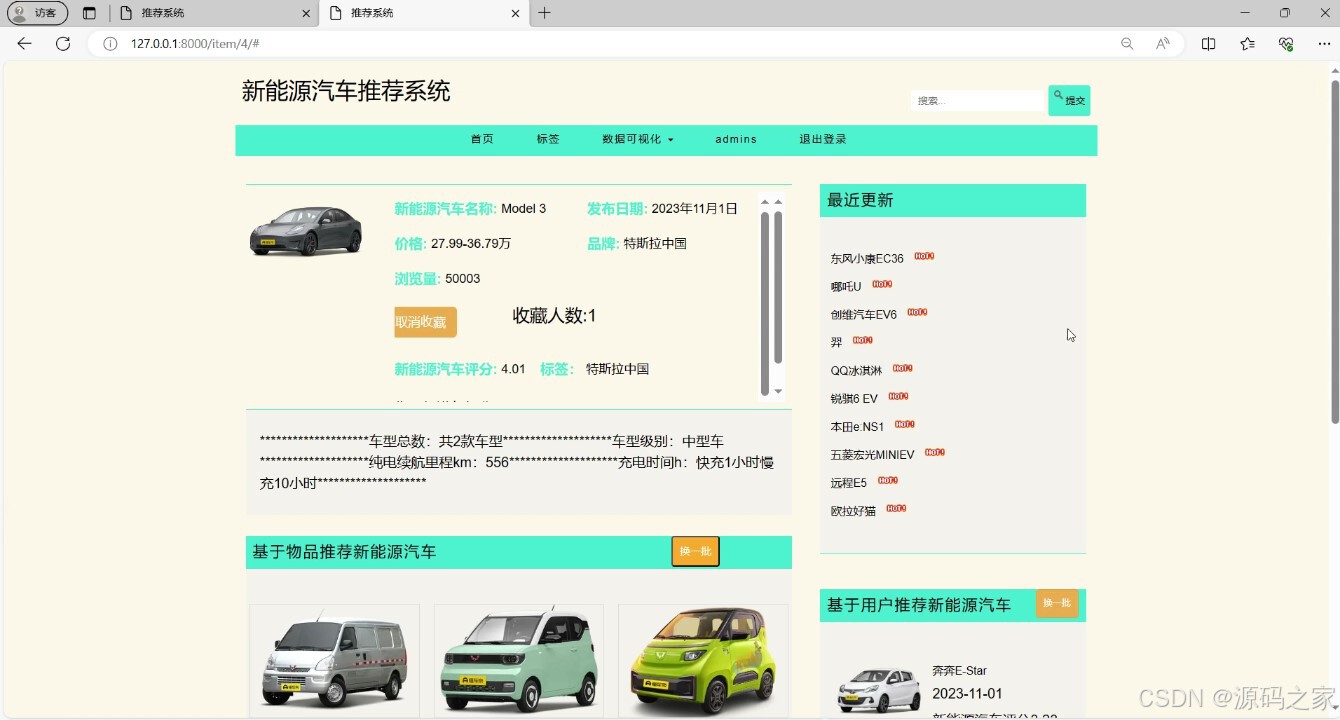Screen dimensions: 1340x720
Task: Open QQ冰淇淋 from recent updates
Action: pos(856,370)
